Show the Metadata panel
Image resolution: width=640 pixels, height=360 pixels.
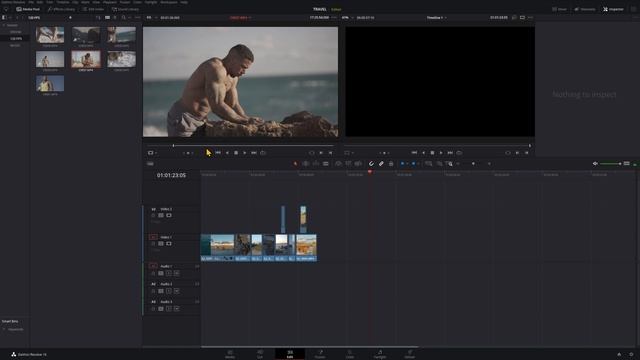tap(585, 9)
